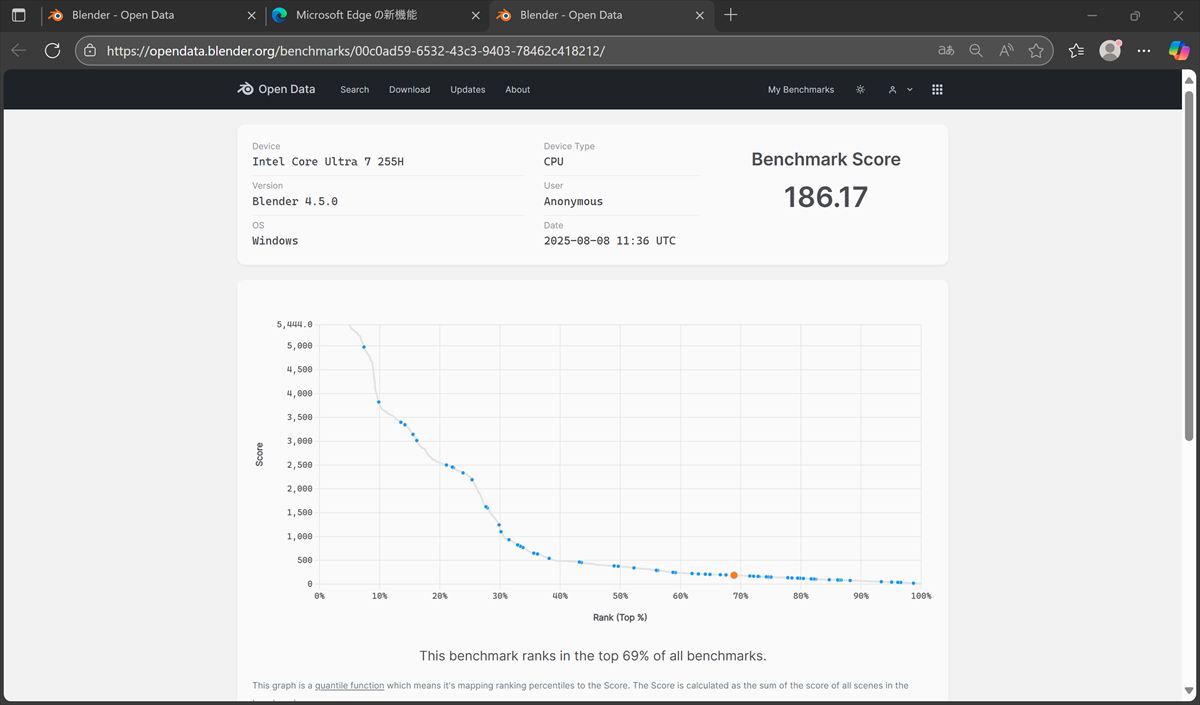Open the user account dropdown
Image resolution: width=1200 pixels, height=705 pixels.
tap(900, 89)
